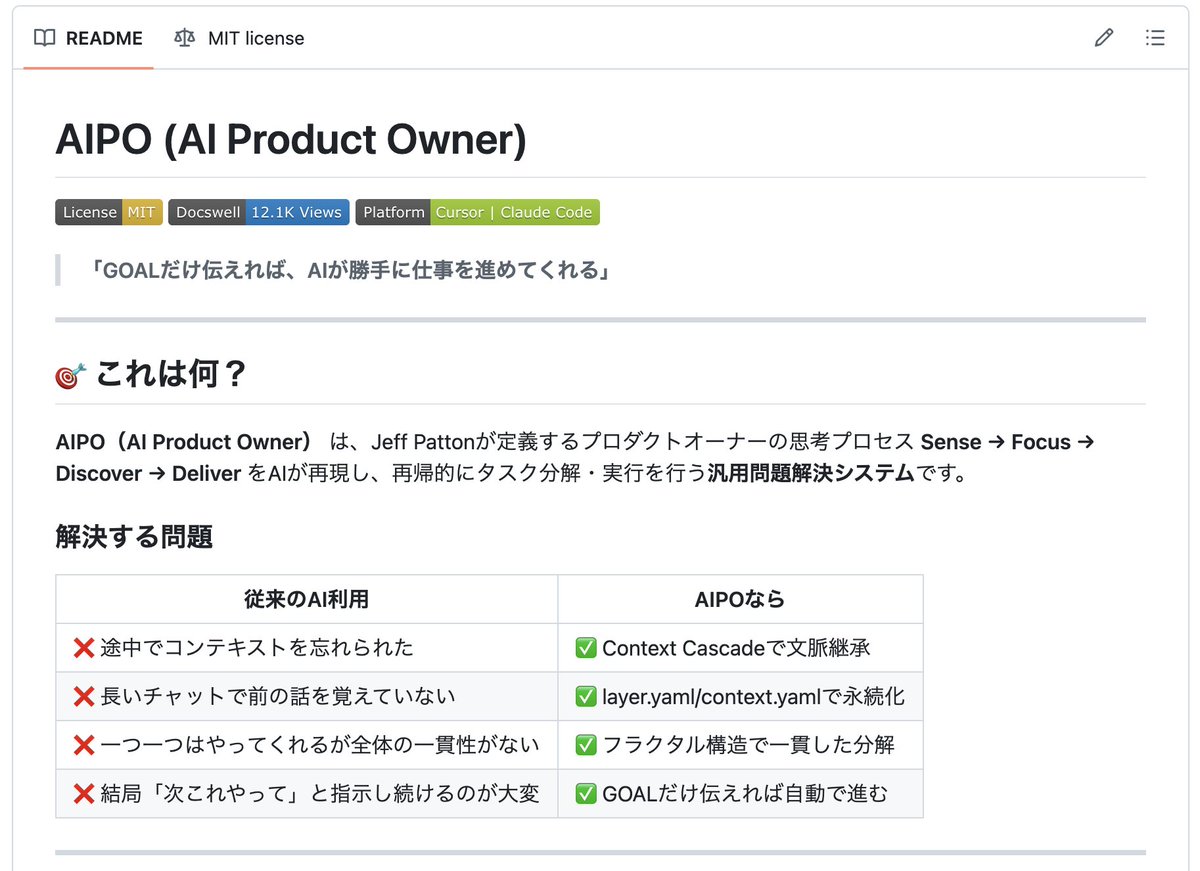Viewport: 1200px width, 871px height.
Task: Click the red cross in the 結局 row
Action: click(84, 794)
